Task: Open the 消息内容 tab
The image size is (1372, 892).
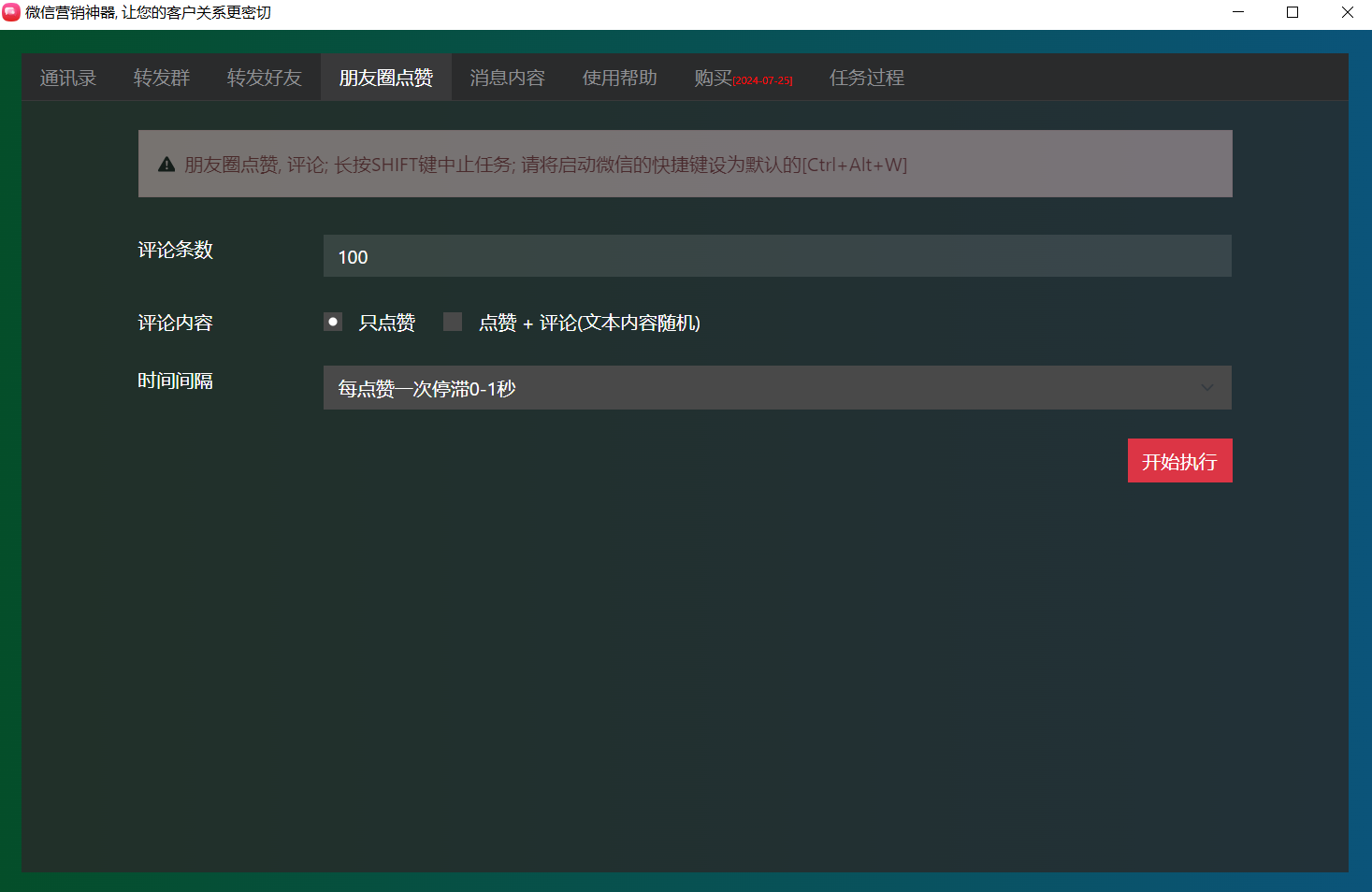Action: [x=508, y=78]
